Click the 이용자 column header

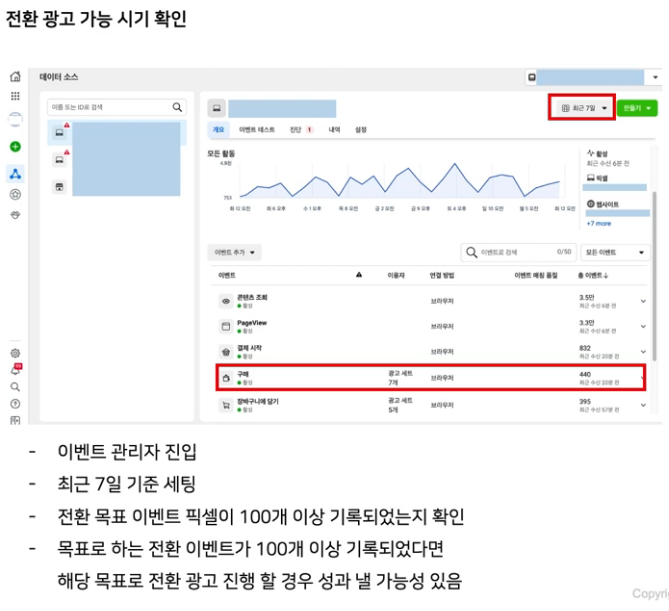396,276
